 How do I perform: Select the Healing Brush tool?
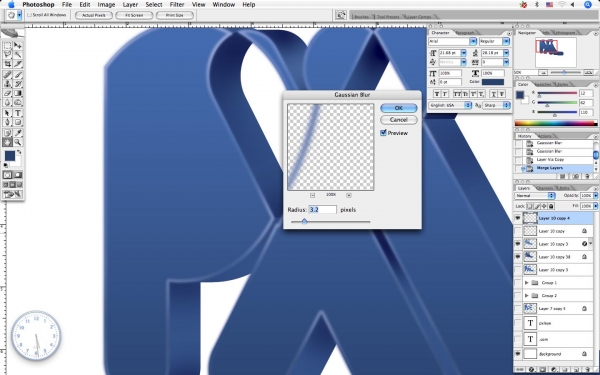(7, 75)
